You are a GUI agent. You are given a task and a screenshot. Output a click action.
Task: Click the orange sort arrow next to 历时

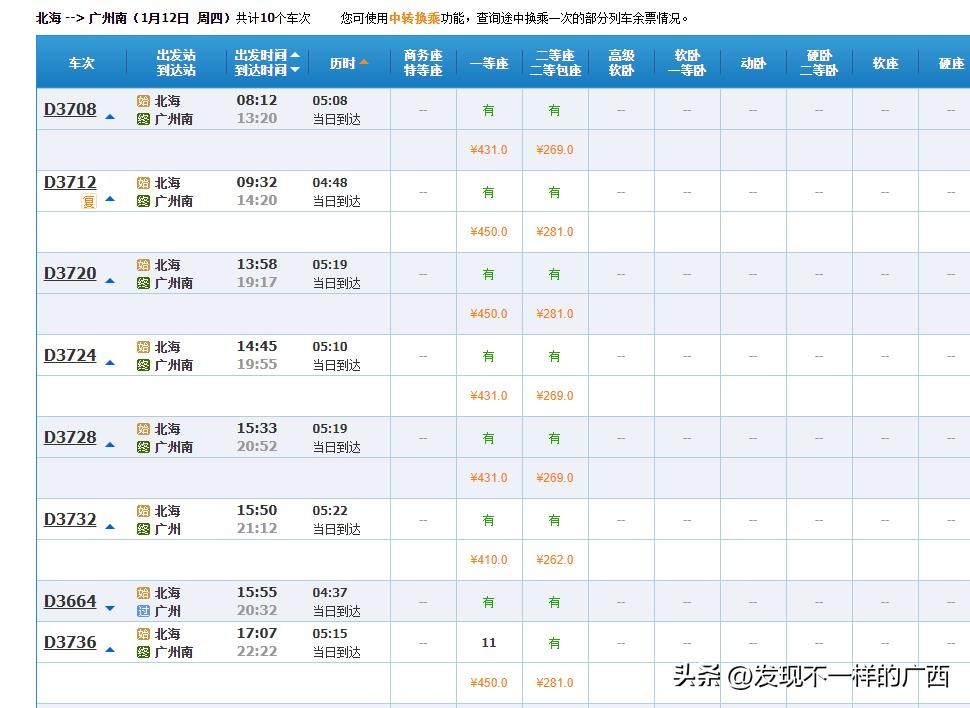[x=364, y=62]
